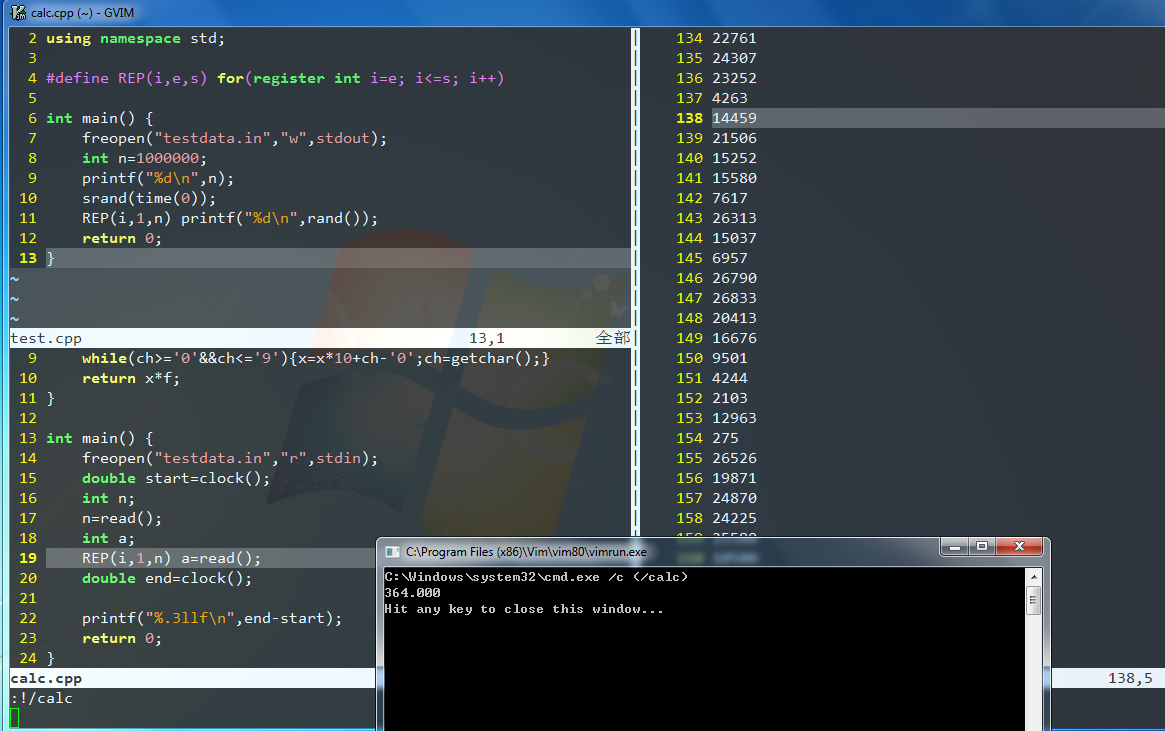Viewport: 1165px width, 731px height.
Task: Click 'int n;' on calc.cpp line 16
Action: click(x=108, y=499)
